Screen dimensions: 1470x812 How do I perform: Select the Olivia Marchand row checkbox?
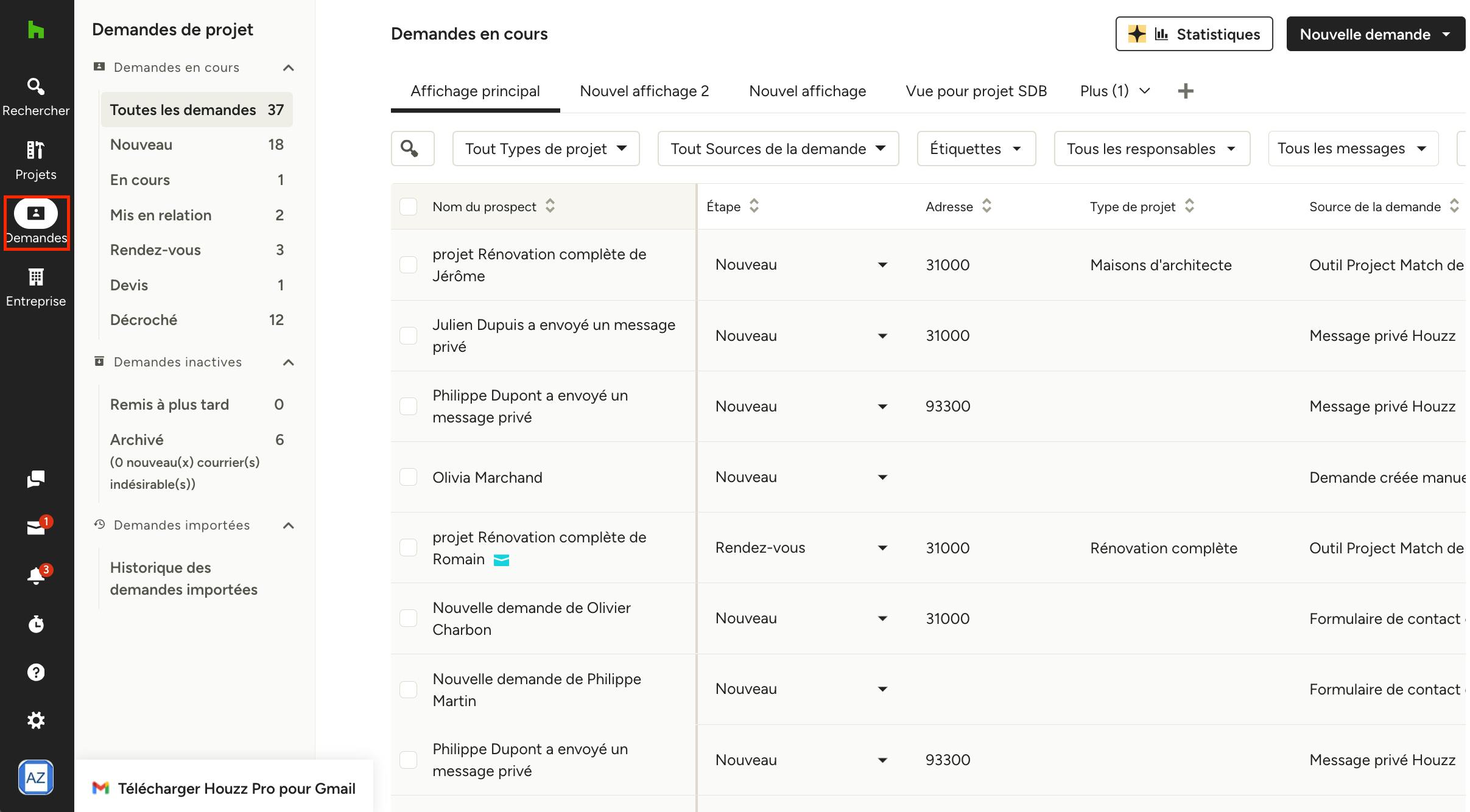(408, 477)
